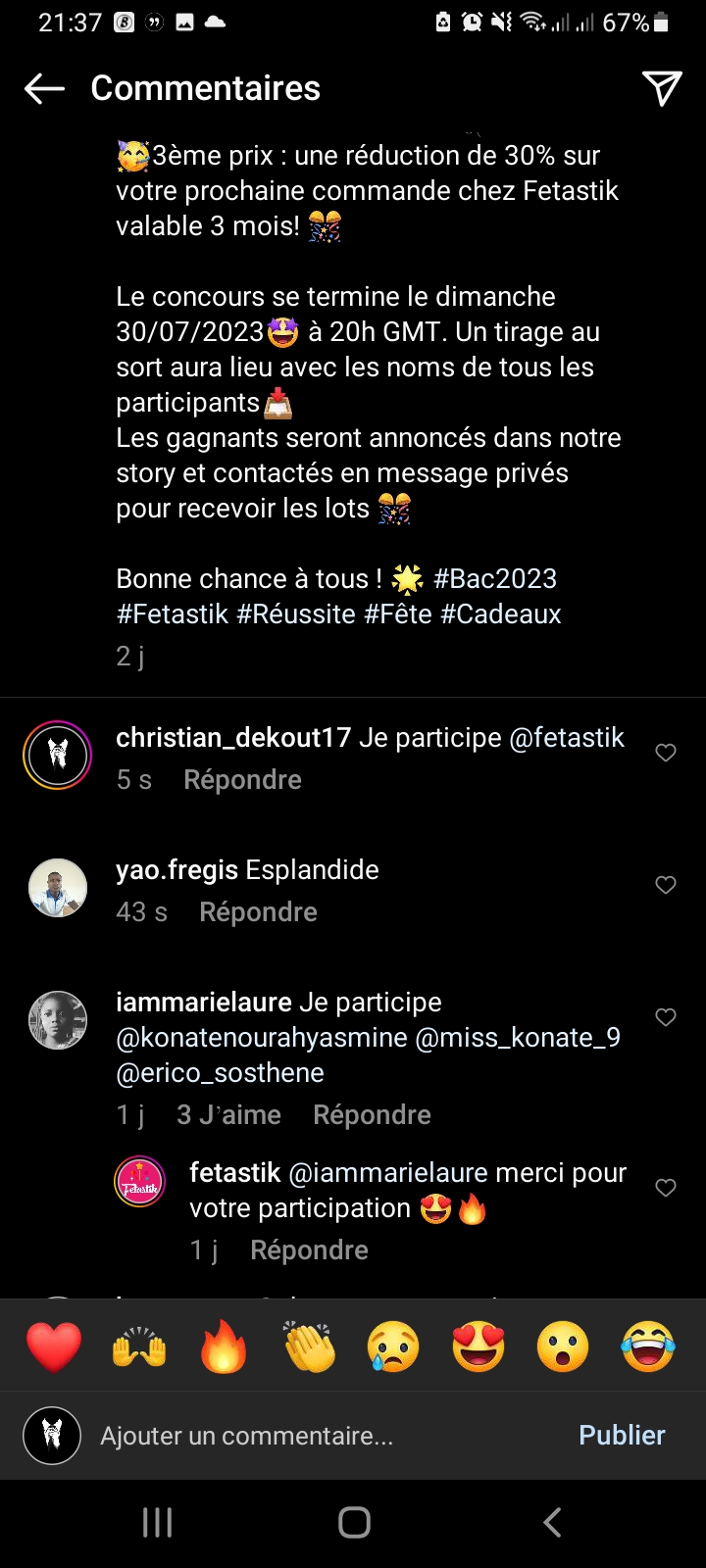This screenshot has width=706, height=1568.
Task: Insert the fire emoji reaction
Action: pyautogui.click(x=224, y=1346)
